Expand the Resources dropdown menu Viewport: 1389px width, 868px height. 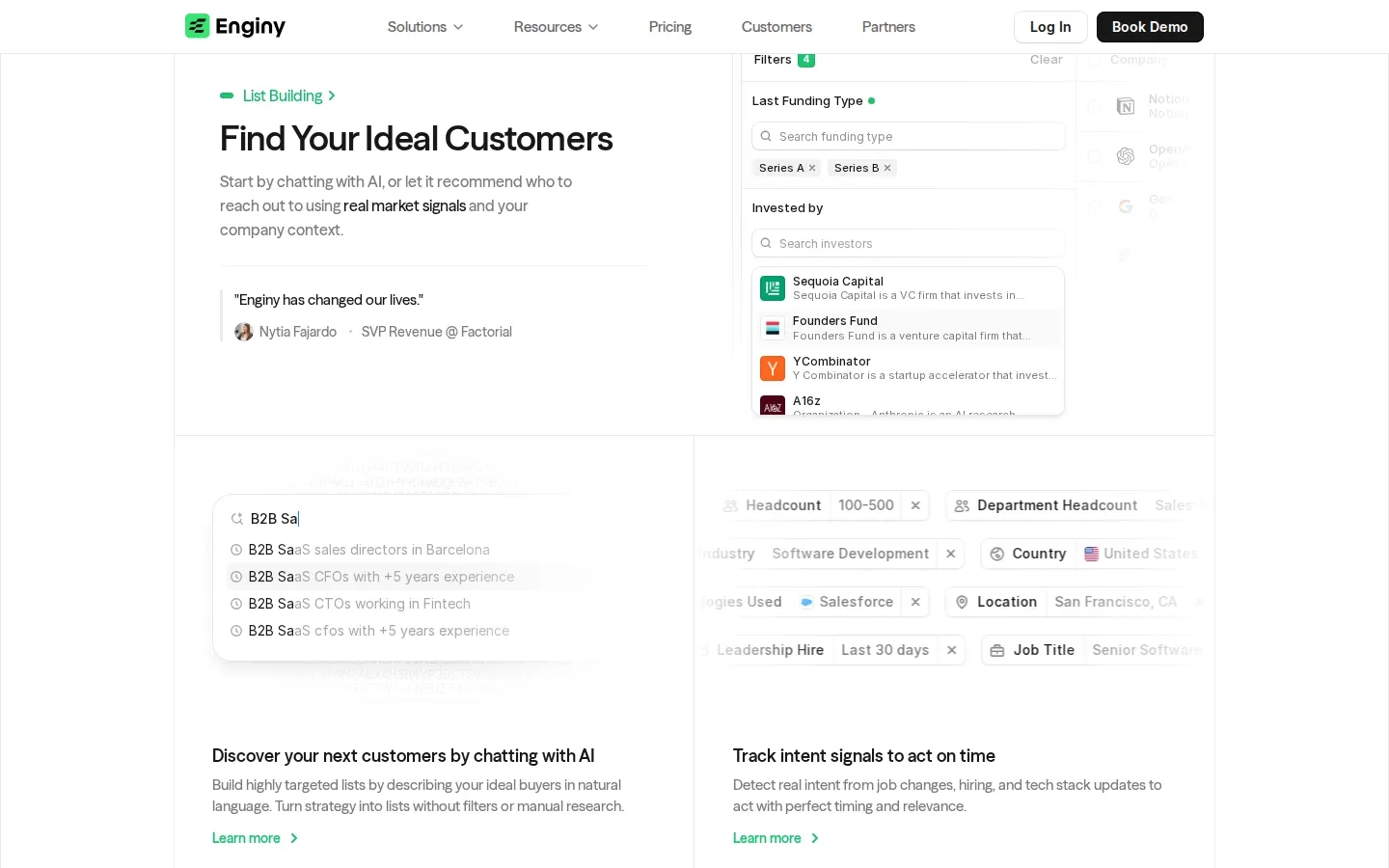coord(557,27)
